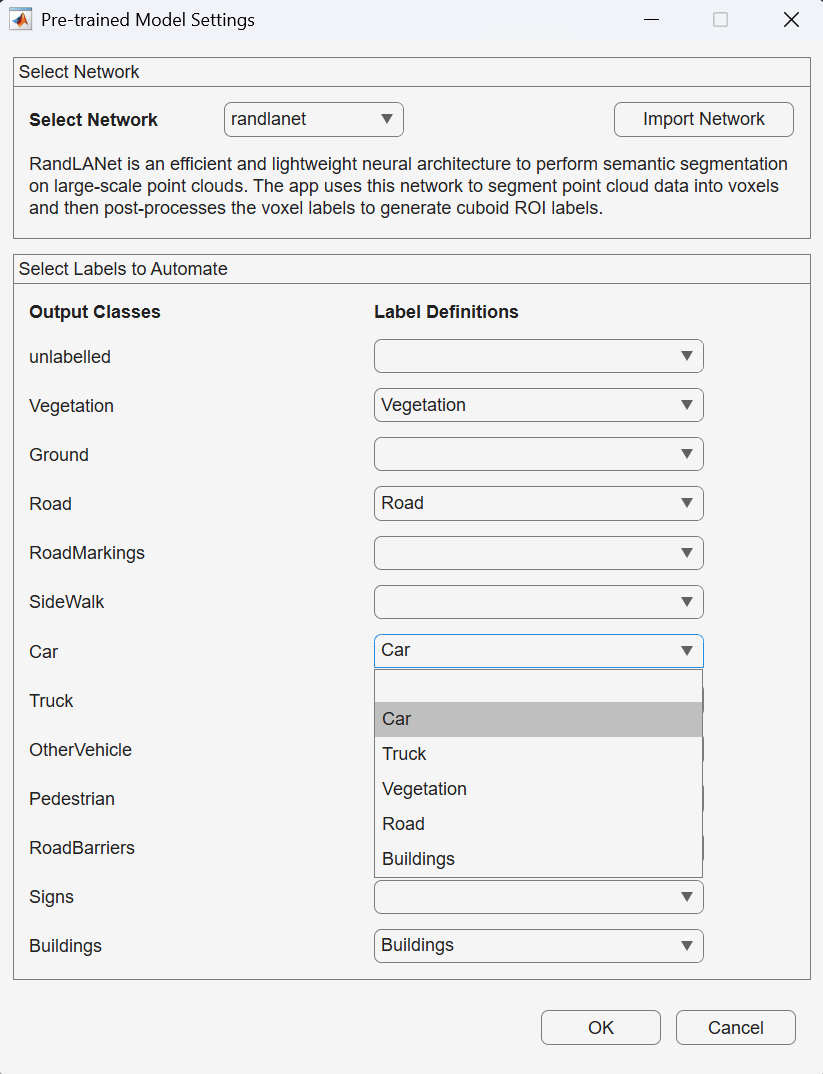
Task: Collapse the open Car label definition dropdown
Action: click(x=539, y=651)
